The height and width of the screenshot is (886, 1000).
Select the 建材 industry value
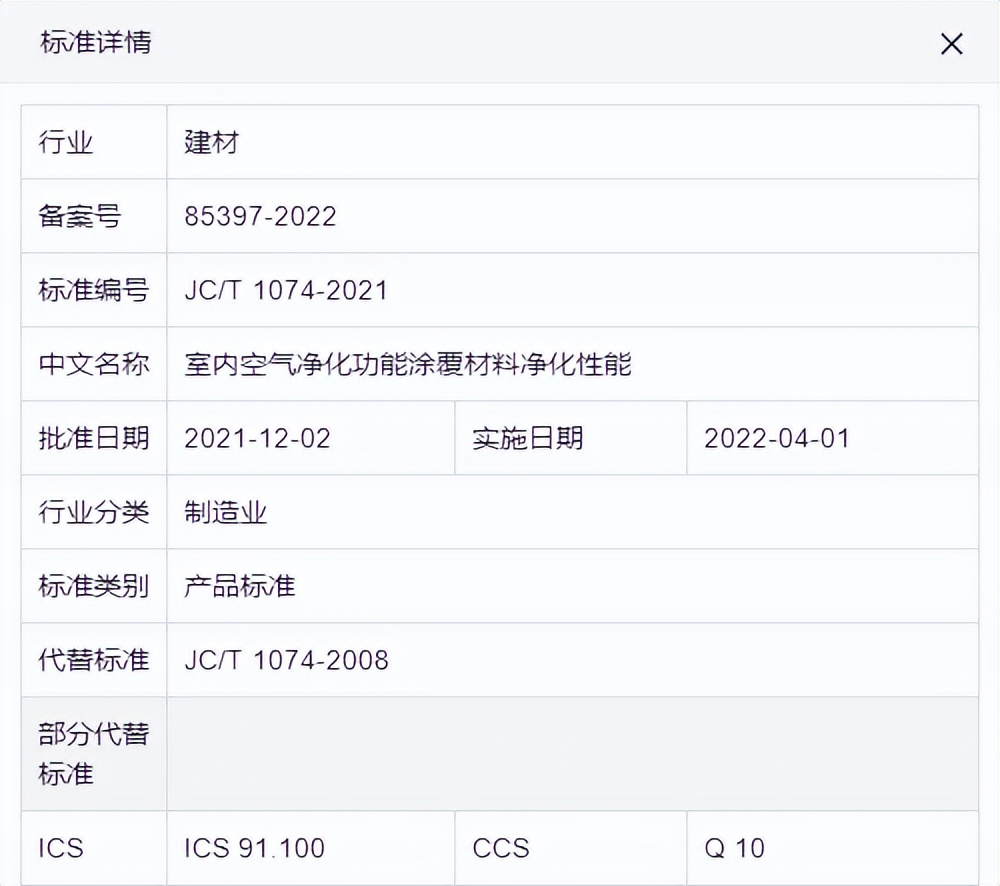212,142
